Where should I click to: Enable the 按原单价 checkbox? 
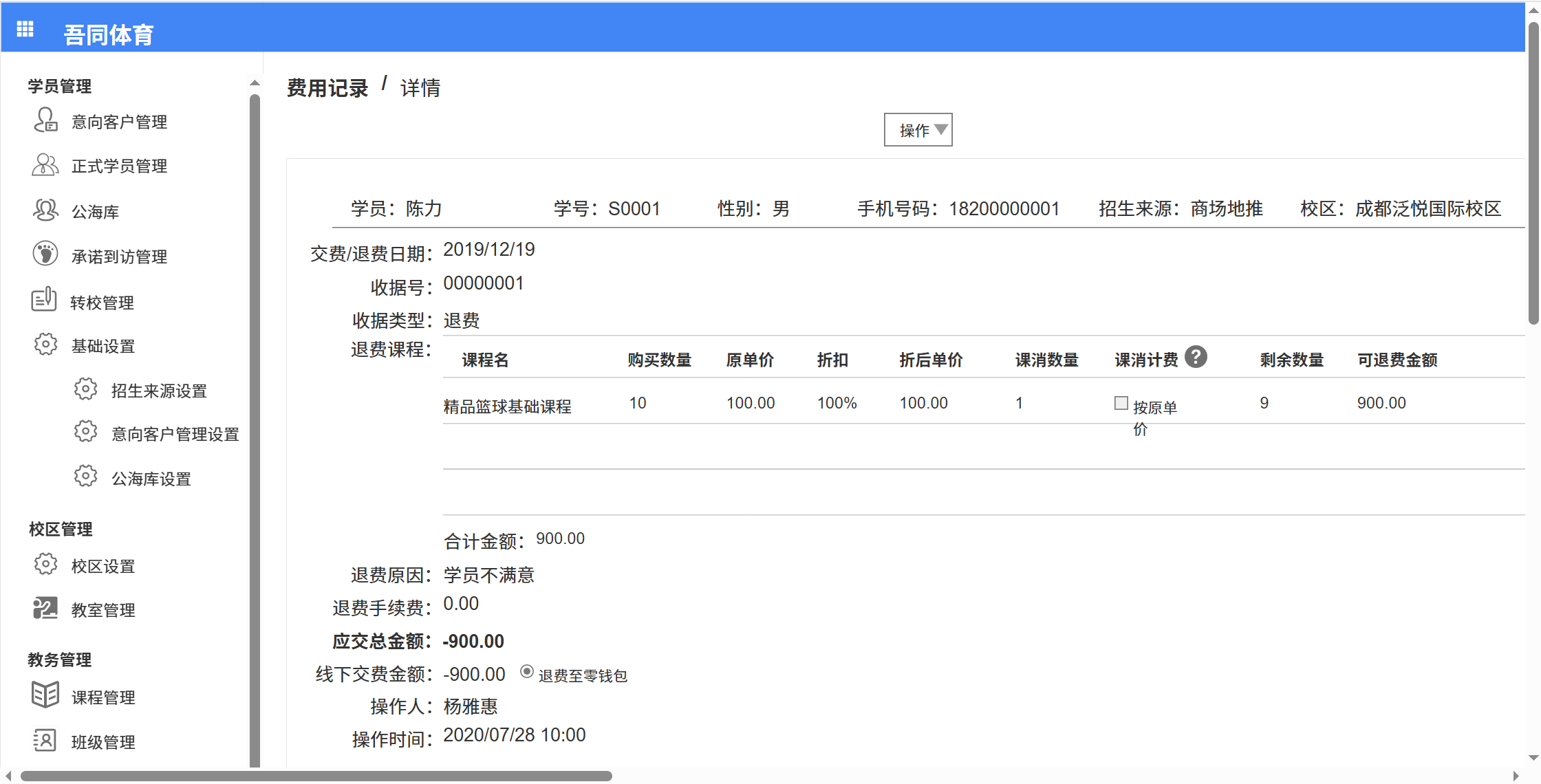[x=1121, y=402]
